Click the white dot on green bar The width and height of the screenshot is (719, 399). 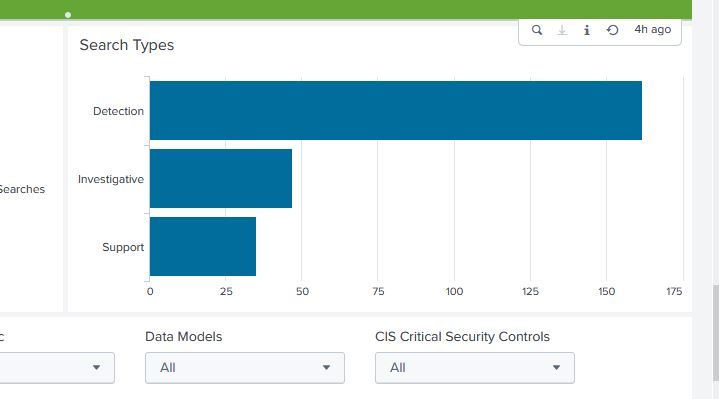[68, 15]
